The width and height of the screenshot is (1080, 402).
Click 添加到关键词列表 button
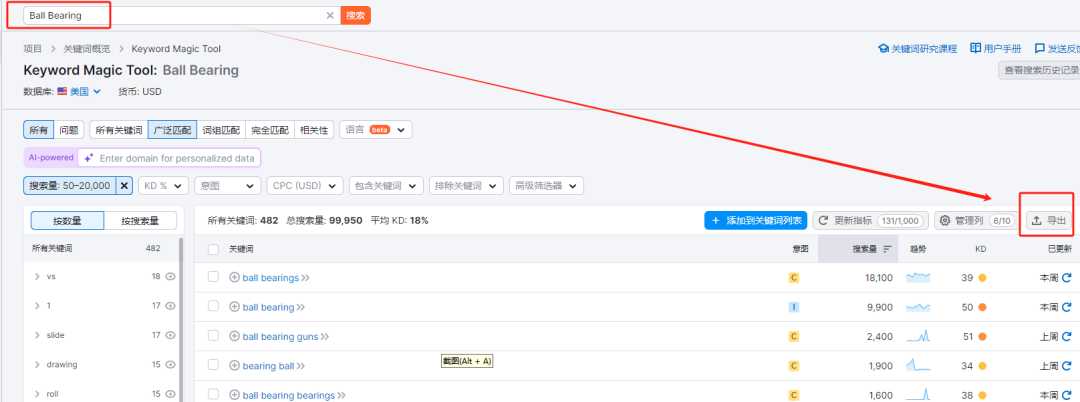click(756, 220)
